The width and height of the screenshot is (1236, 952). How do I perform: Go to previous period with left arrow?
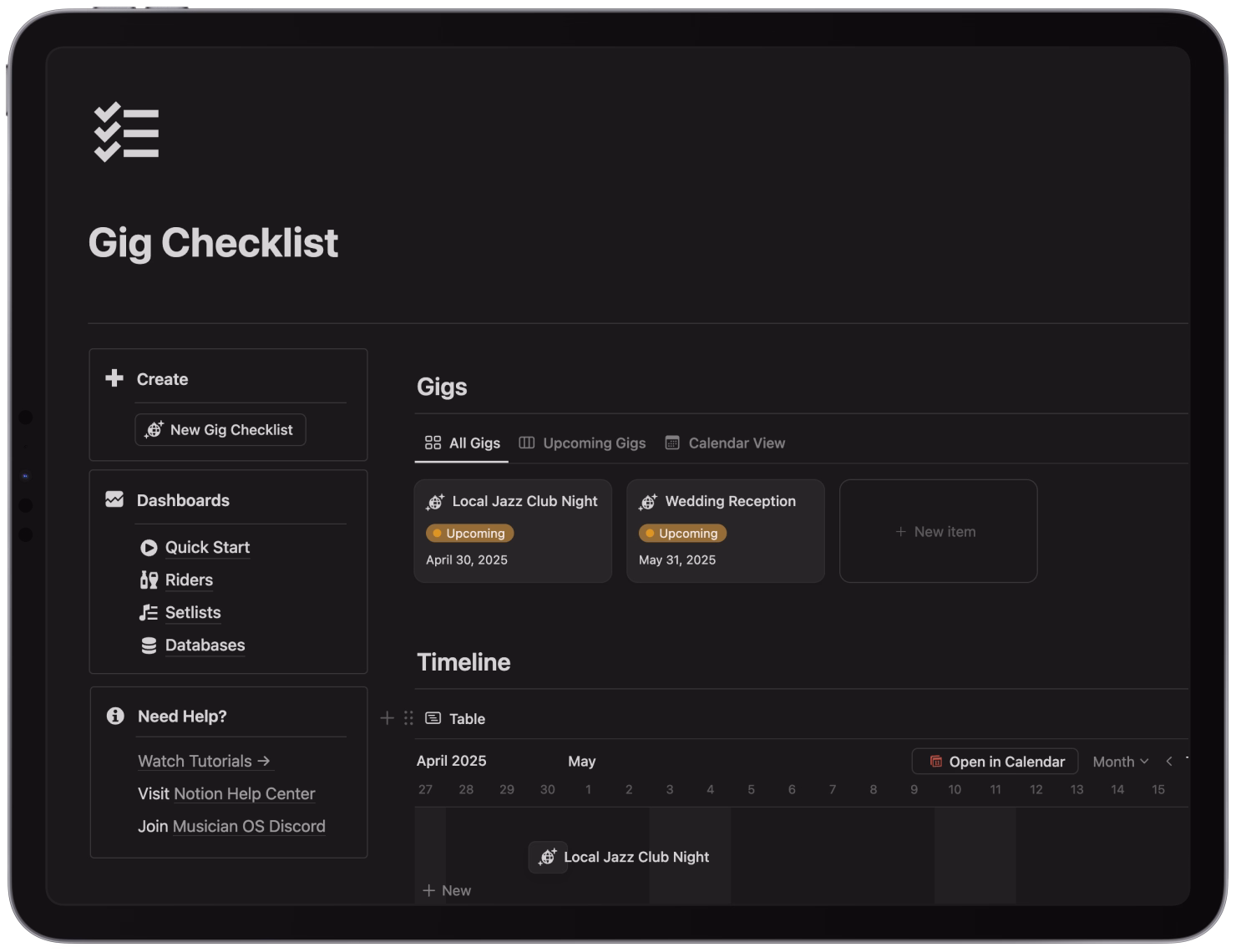pyautogui.click(x=1169, y=762)
